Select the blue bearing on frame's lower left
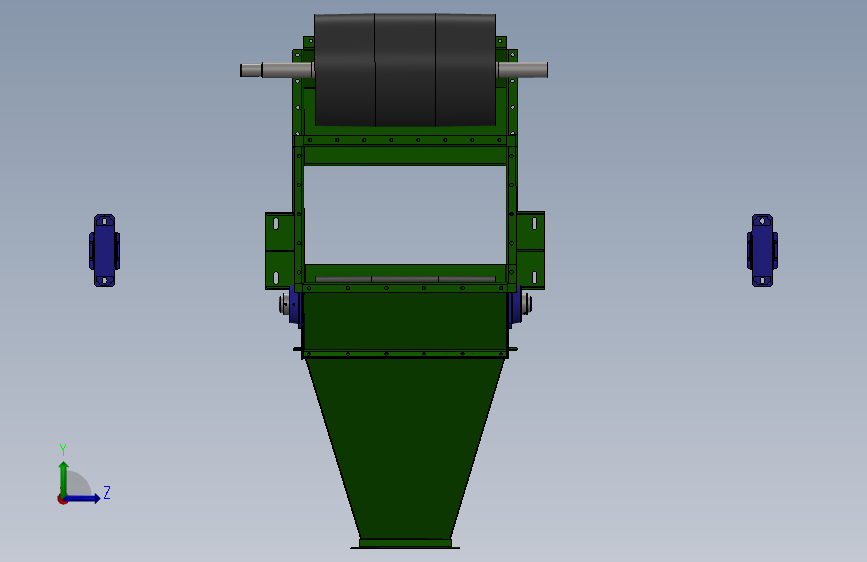Screen dimensions: 867x562 [294, 306]
